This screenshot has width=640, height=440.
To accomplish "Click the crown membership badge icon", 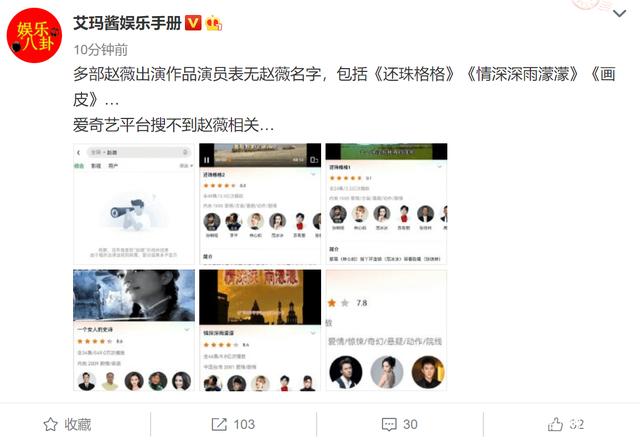I will coord(213,23).
